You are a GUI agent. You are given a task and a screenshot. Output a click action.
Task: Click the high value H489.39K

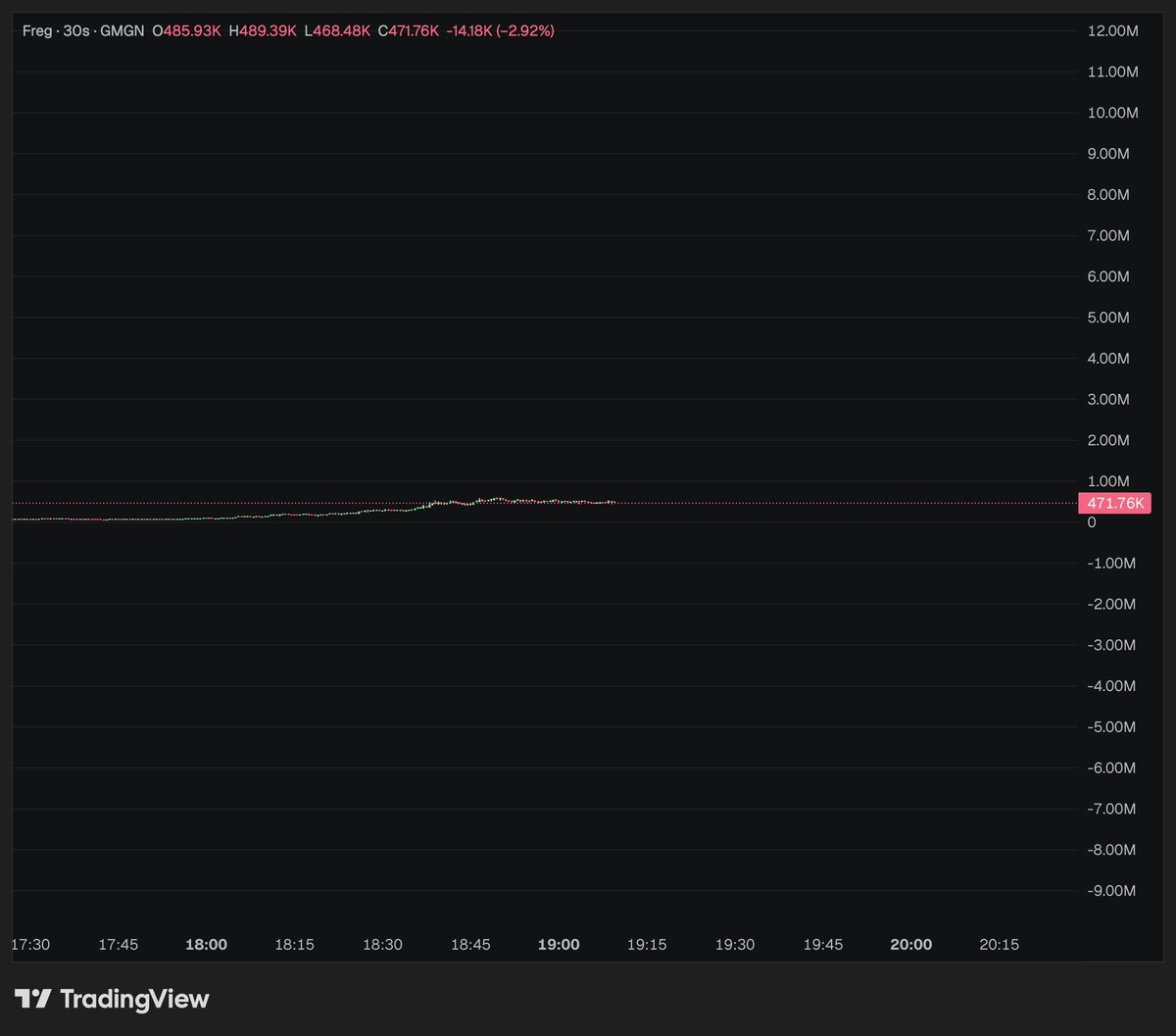pyautogui.click(x=263, y=31)
